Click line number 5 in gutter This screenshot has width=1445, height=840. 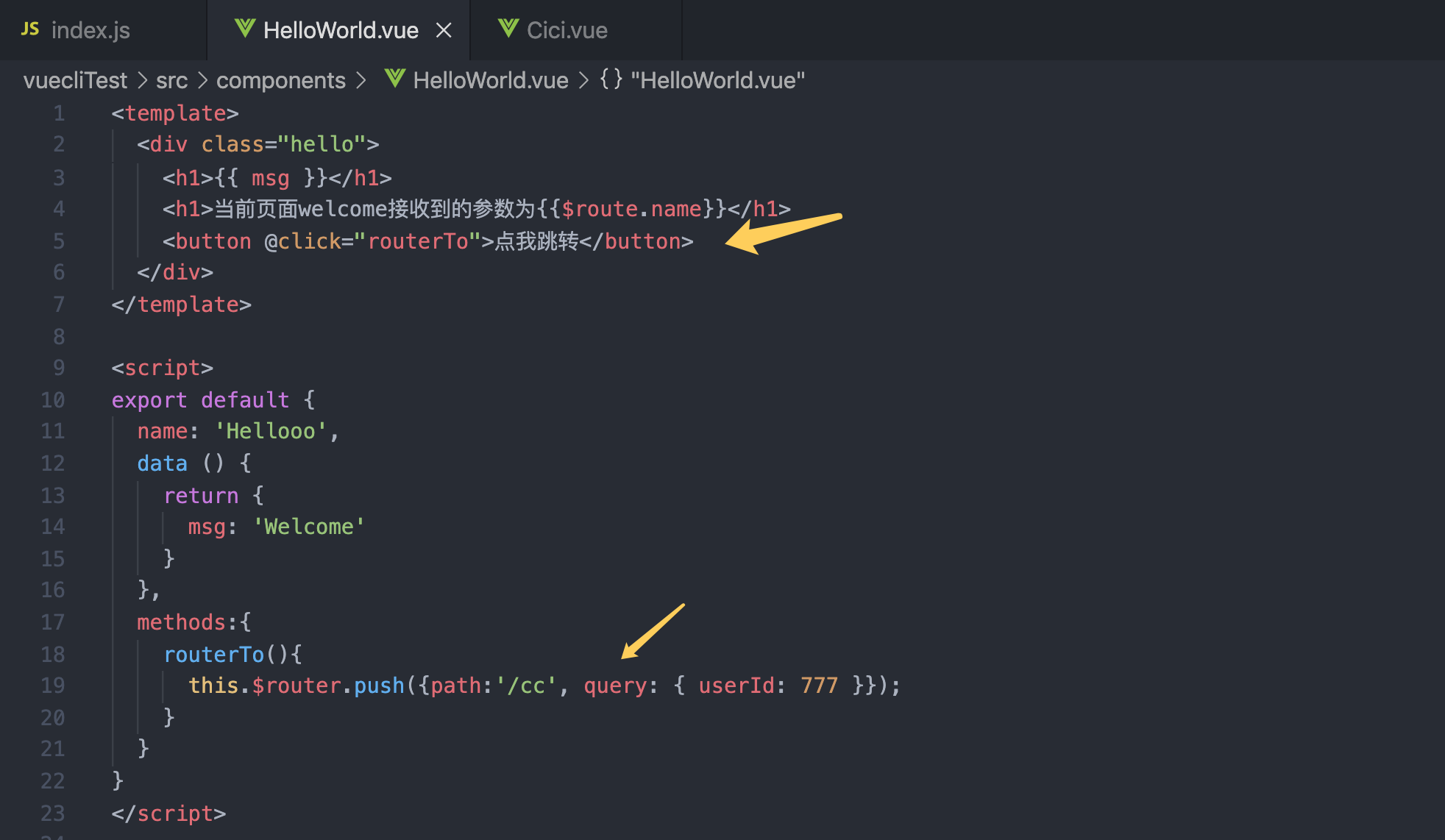click(58, 241)
